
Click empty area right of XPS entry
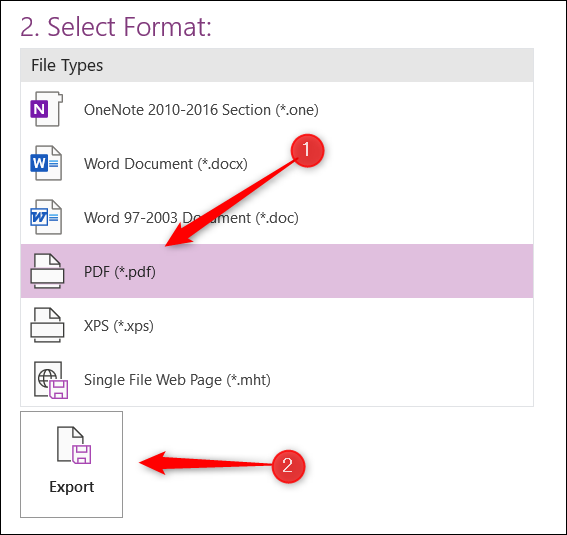(x=344, y=325)
